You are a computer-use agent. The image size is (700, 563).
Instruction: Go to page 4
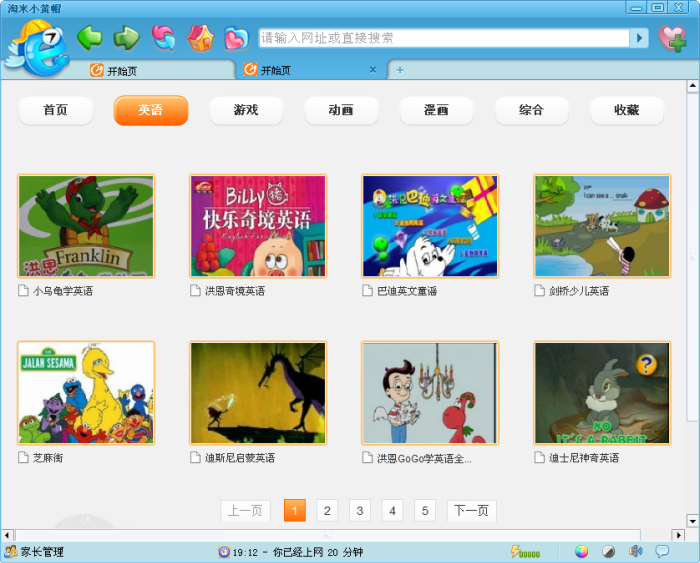tap(392, 510)
